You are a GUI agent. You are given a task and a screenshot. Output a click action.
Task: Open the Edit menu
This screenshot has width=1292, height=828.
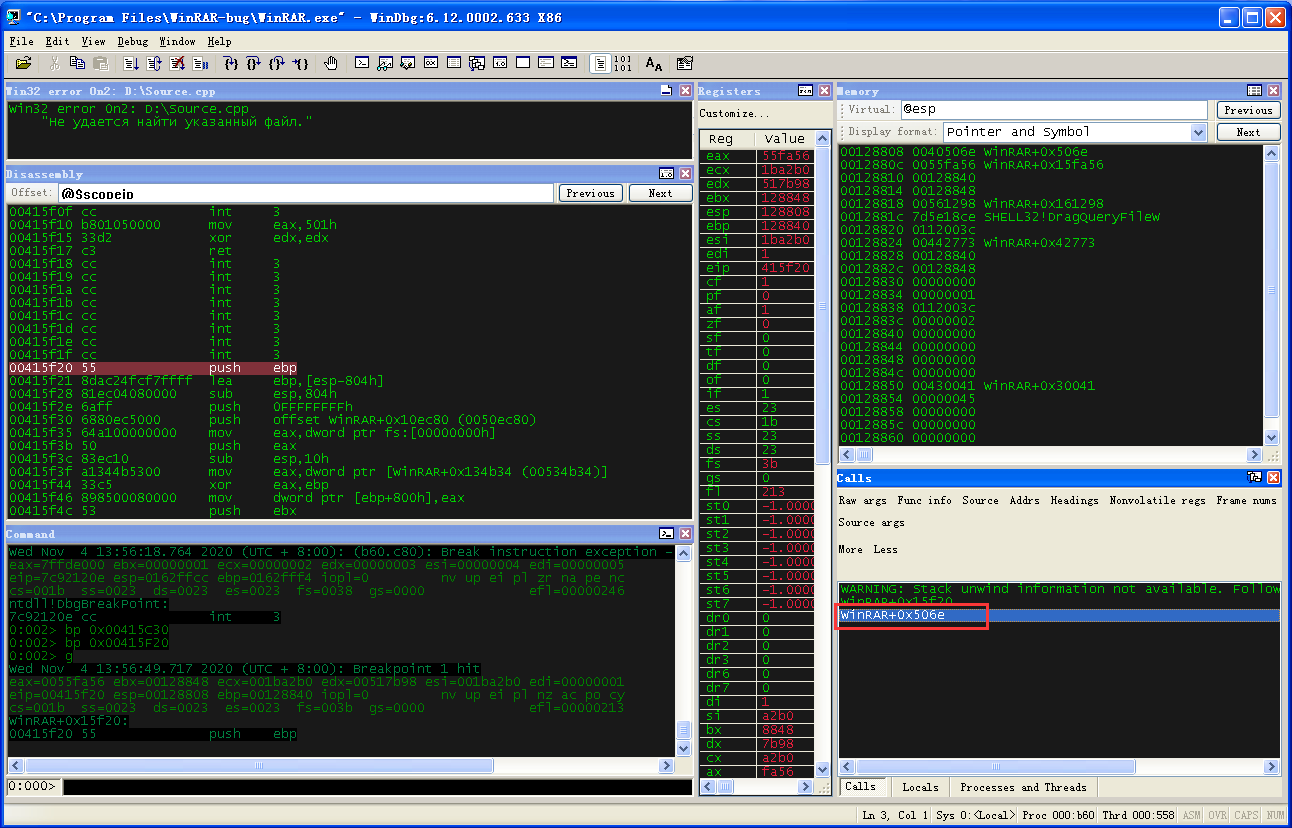click(x=57, y=41)
